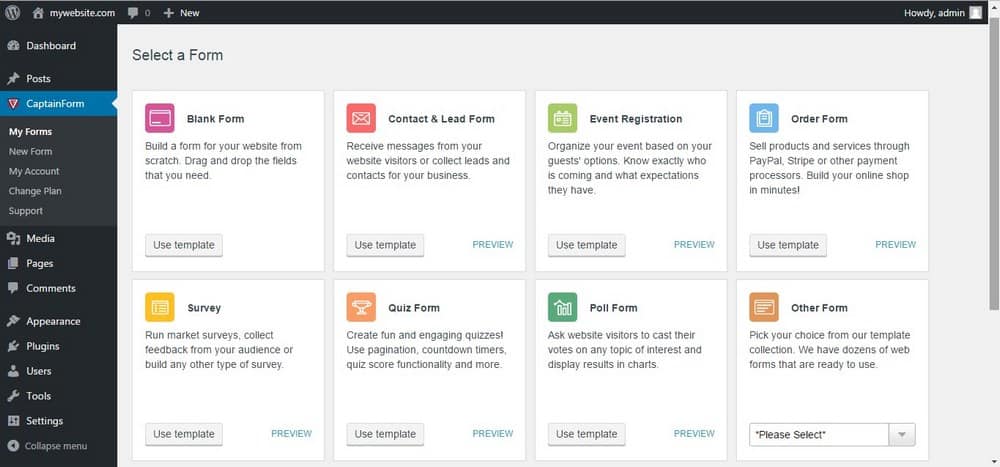Screen dimensions: 1000x467
Task: Click the Media icon in sidebar
Action: pos(13,238)
